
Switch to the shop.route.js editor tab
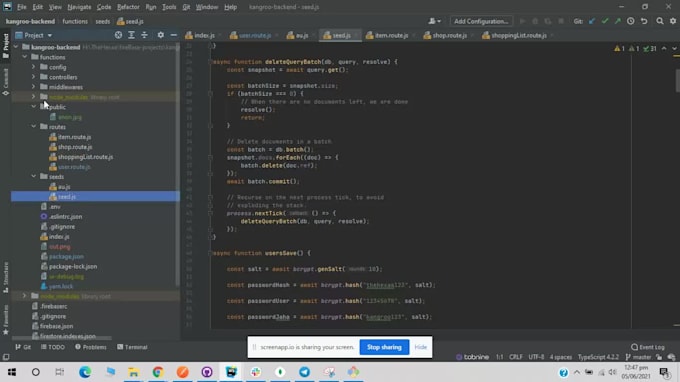[449, 36]
